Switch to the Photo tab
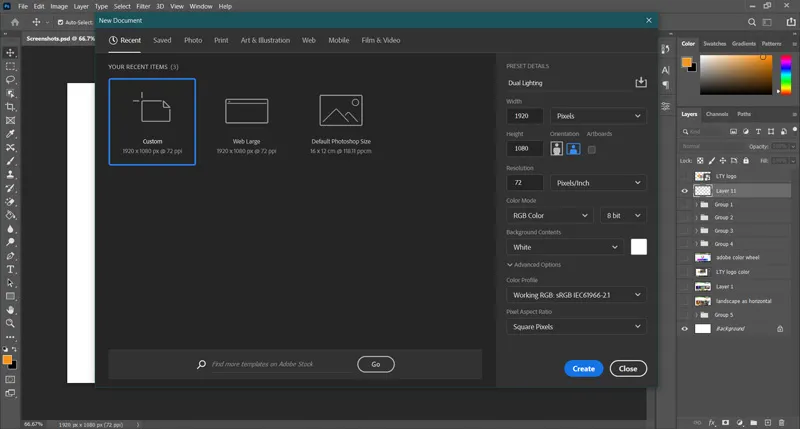 (193, 40)
